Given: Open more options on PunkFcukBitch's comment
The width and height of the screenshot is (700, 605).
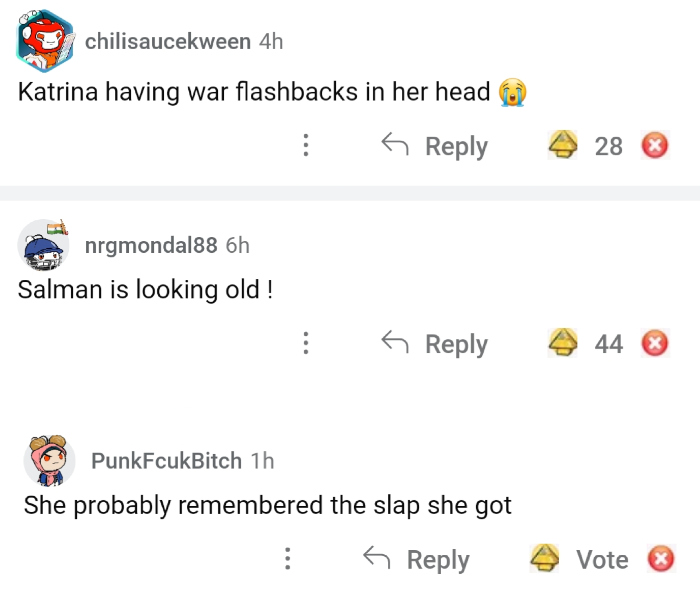Looking at the screenshot, I should [287, 559].
